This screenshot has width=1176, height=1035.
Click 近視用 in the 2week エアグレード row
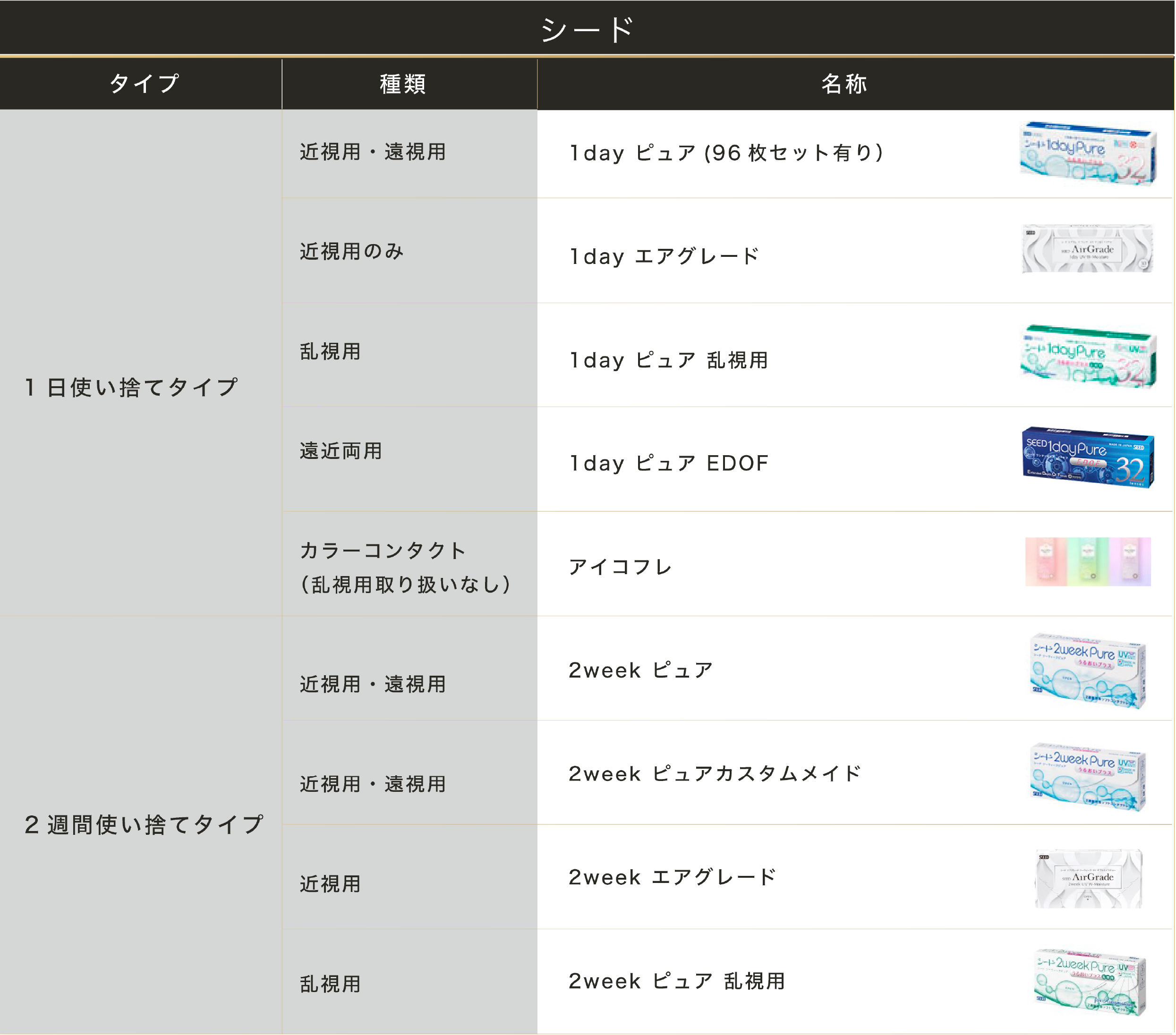pyautogui.click(x=330, y=884)
